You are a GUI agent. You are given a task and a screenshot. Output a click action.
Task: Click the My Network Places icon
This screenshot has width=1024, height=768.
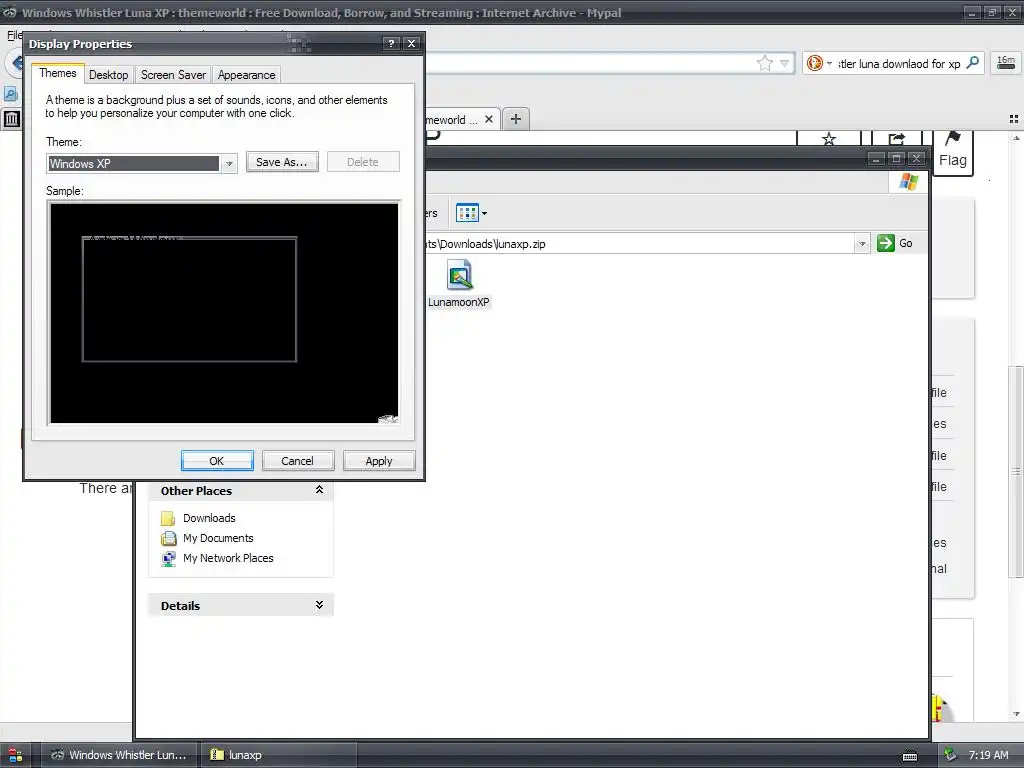coord(168,559)
